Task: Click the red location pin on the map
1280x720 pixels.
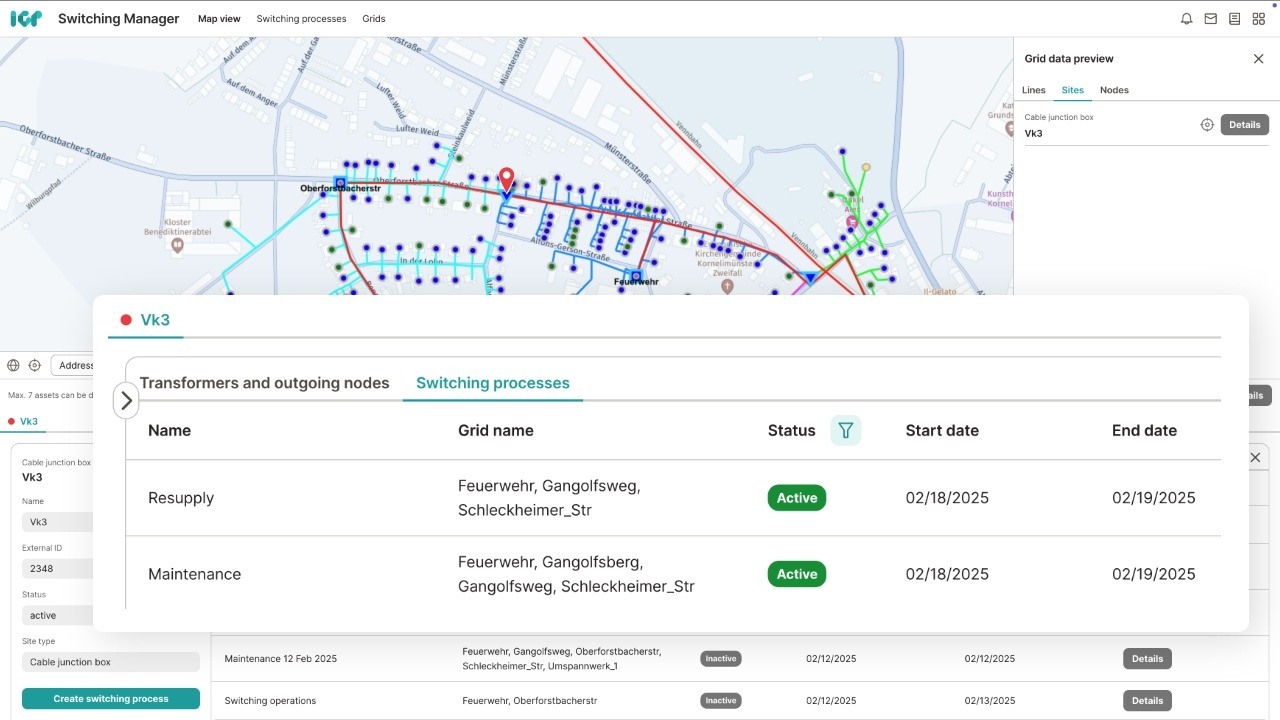Action: (x=506, y=180)
